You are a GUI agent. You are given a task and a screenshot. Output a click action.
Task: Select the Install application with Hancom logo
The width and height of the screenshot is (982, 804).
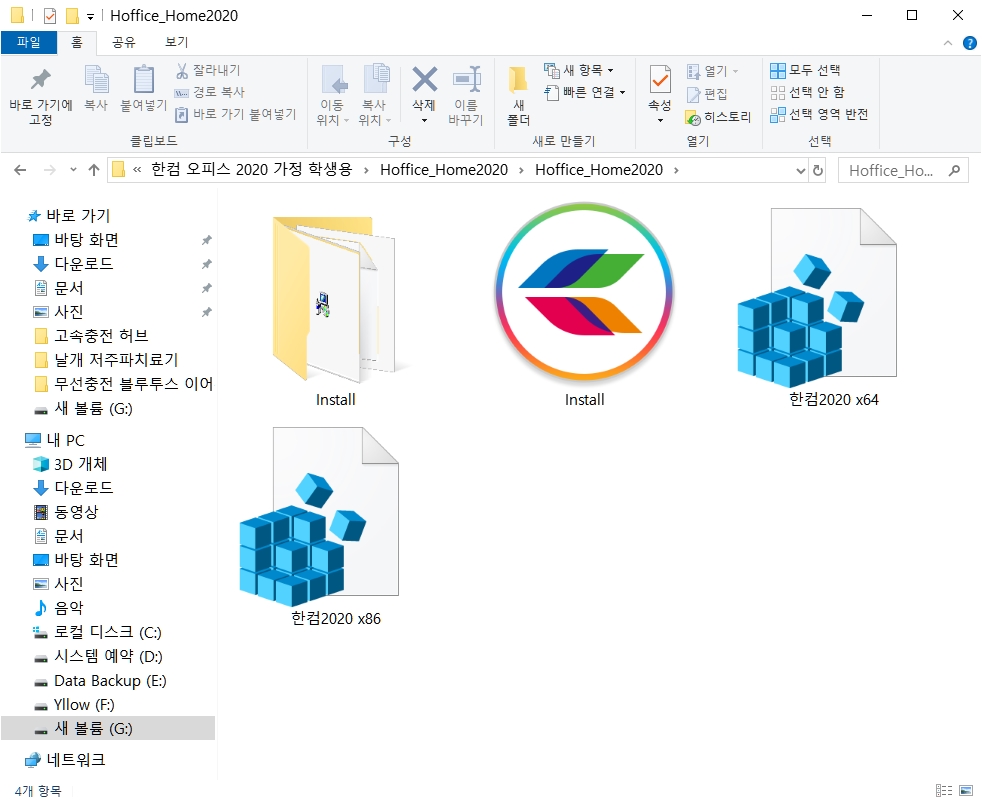click(x=584, y=305)
